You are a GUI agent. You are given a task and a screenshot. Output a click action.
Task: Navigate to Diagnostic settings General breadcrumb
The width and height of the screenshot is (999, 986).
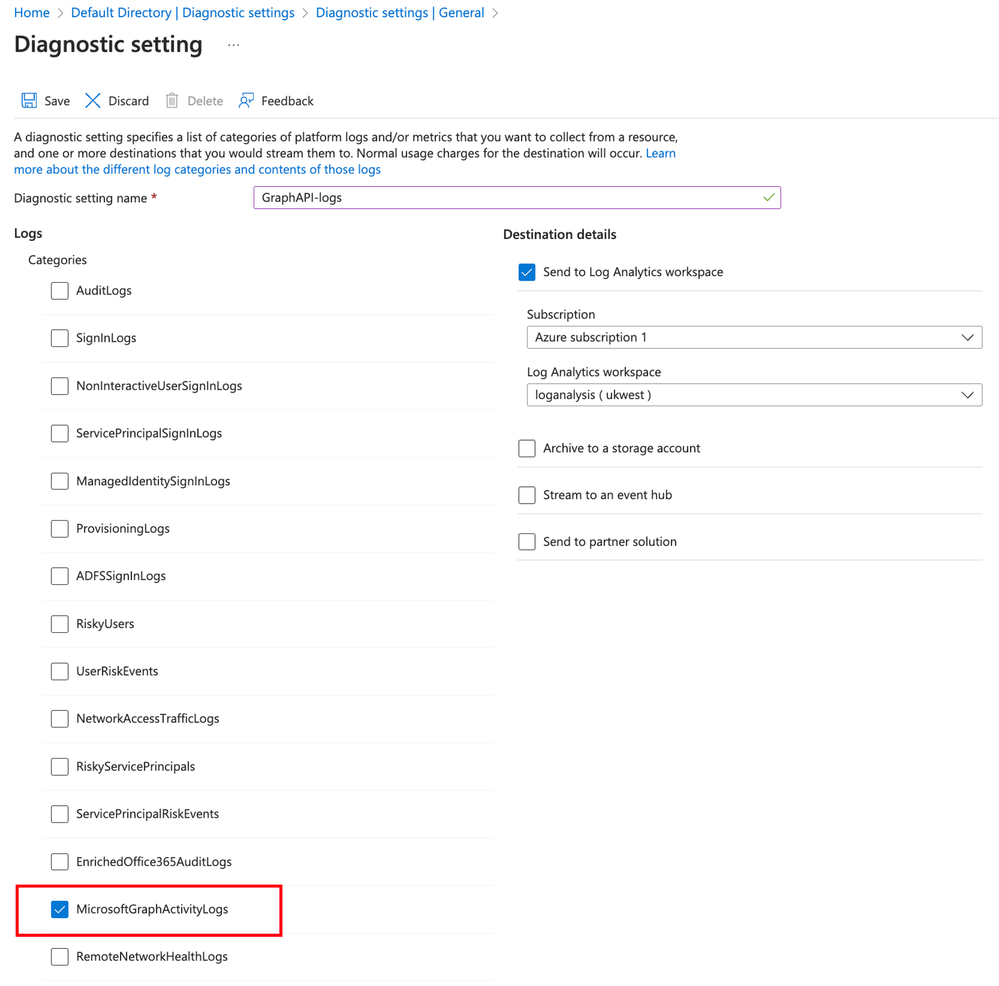(400, 13)
